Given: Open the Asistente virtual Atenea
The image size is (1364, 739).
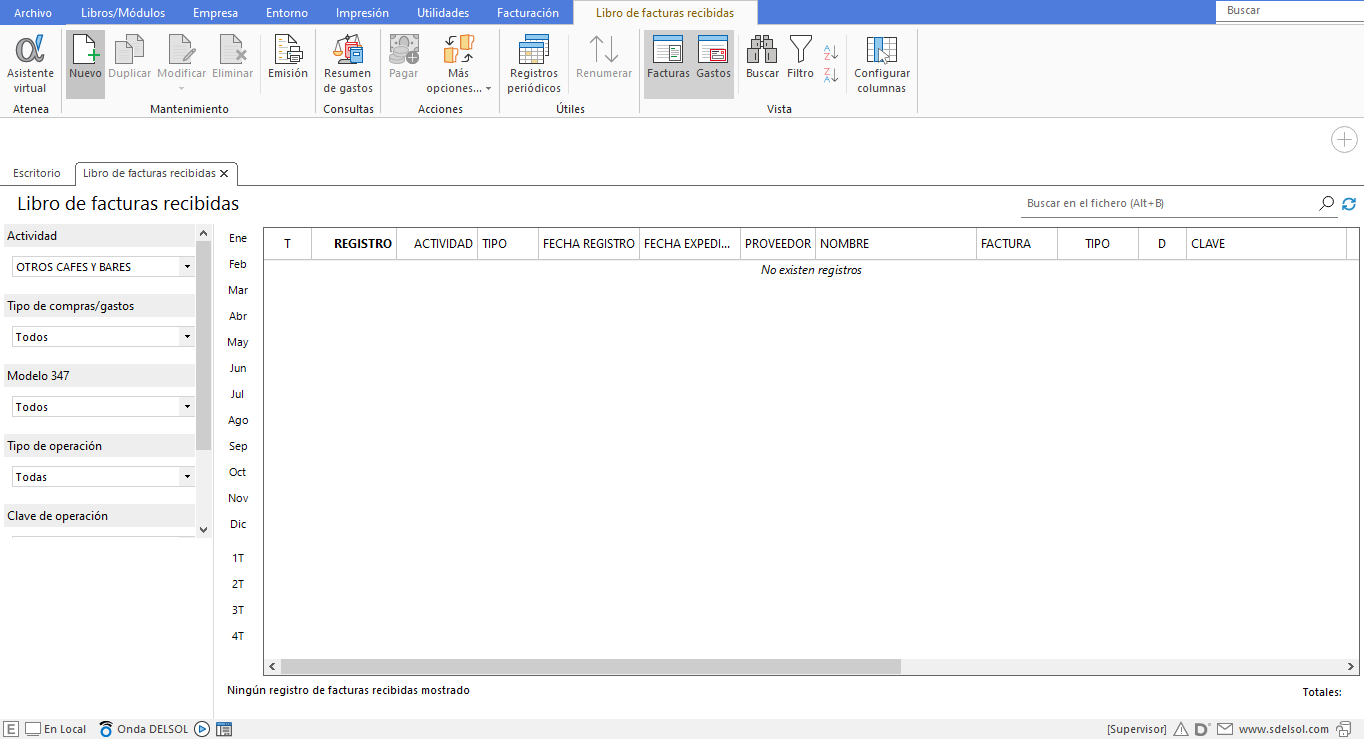Looking at the screenshot, I should 30,64.
